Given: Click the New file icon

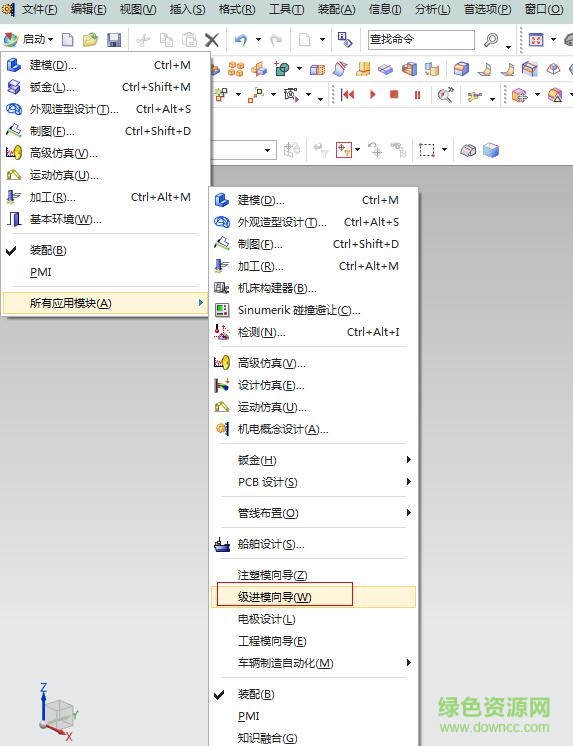Looking at the screenshot, I should pyautogui.click(x=68, y=39).
